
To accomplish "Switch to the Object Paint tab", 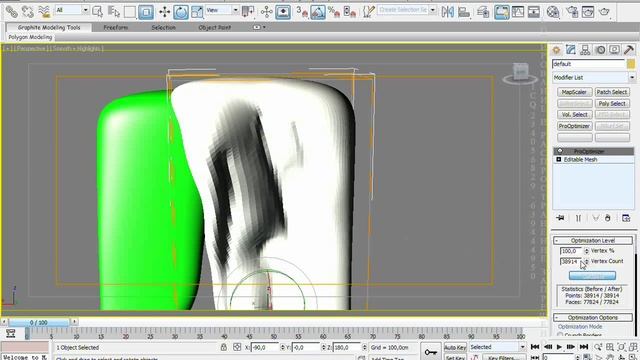I will click(214, 27).
